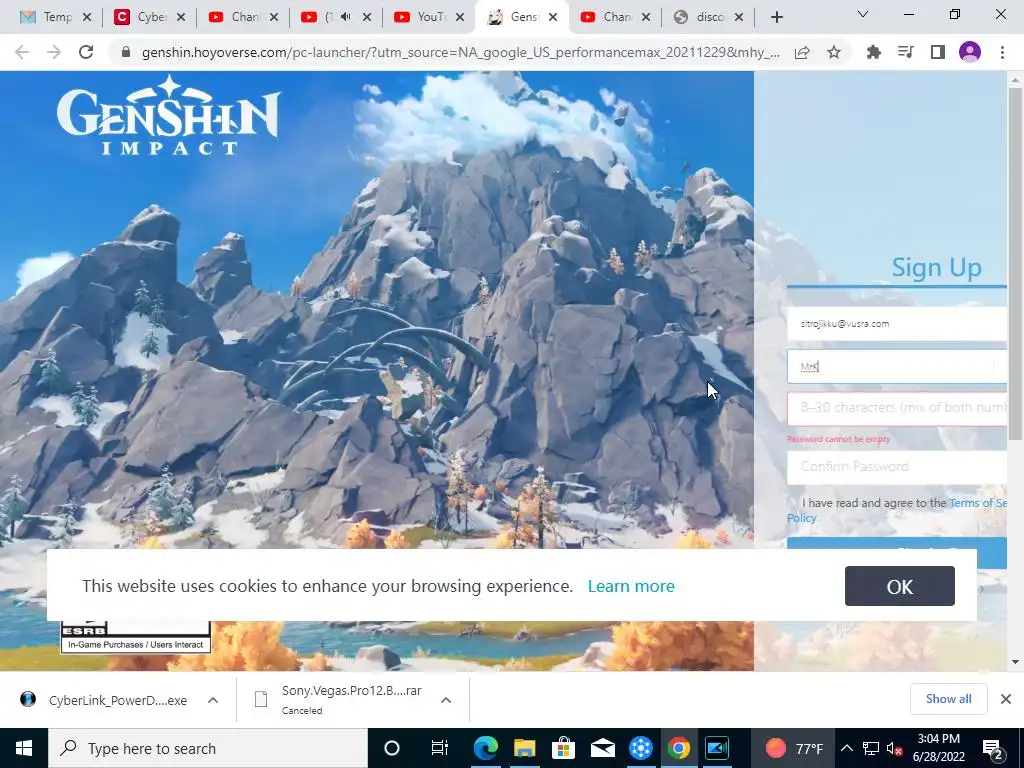Close the downloads bar
Image resolution: width=1024 pixels, height=768 pixels.
[x=1006, y=699]
